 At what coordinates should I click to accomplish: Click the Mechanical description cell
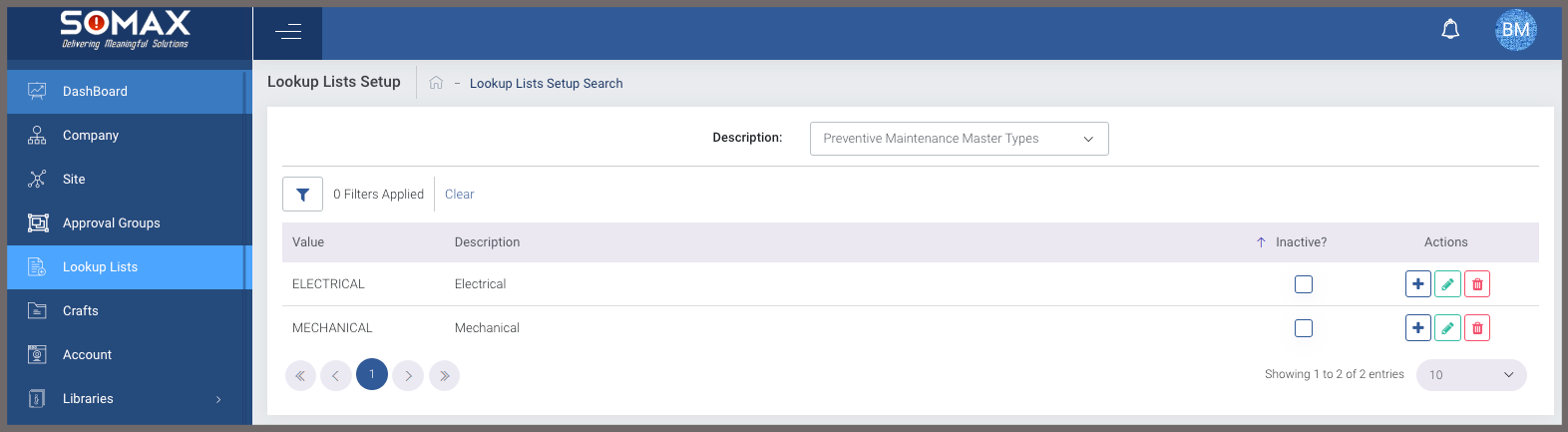click(x=487, y=328)
